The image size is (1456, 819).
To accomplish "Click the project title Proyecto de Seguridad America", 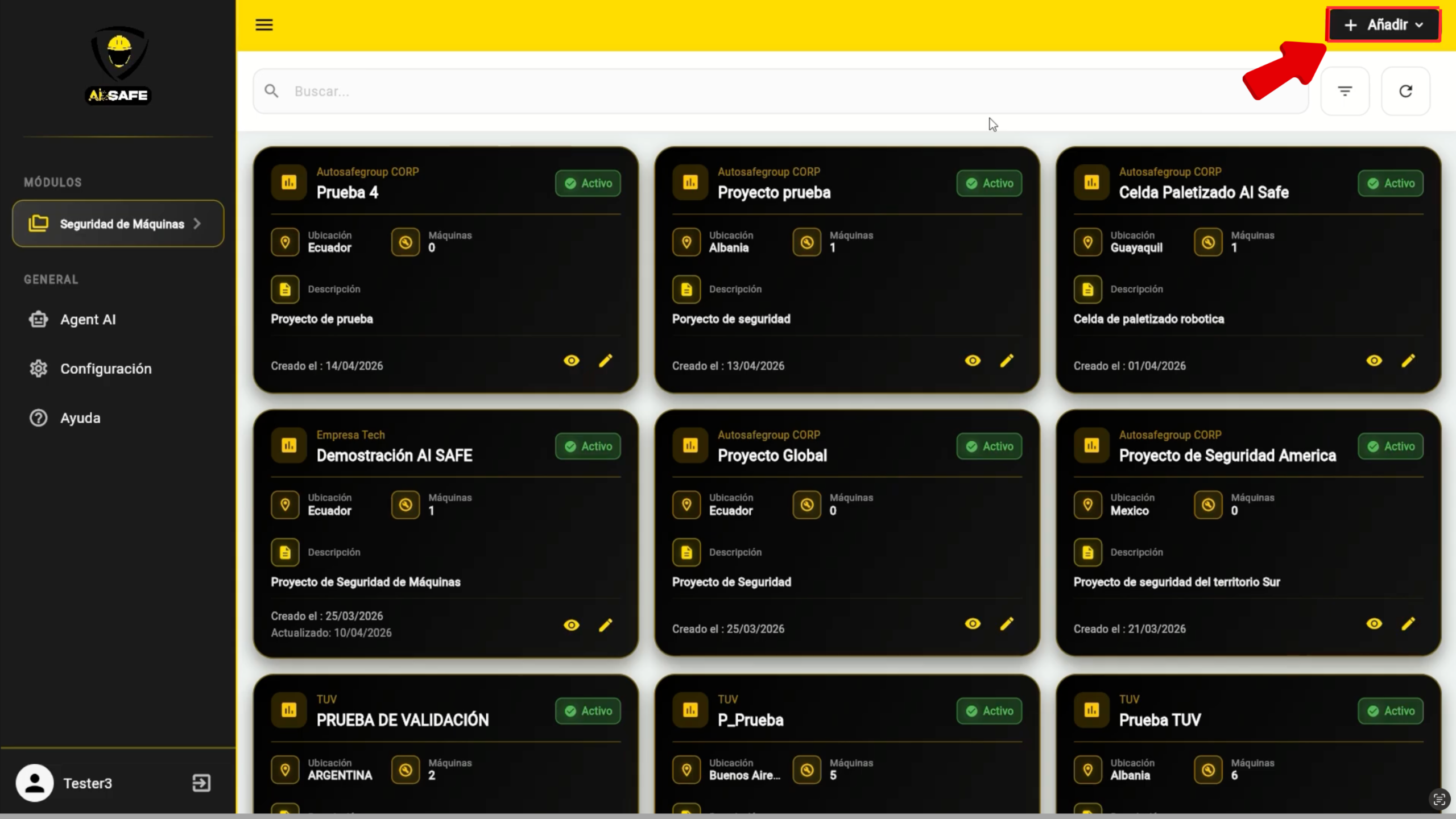I will click(1227, 456).
